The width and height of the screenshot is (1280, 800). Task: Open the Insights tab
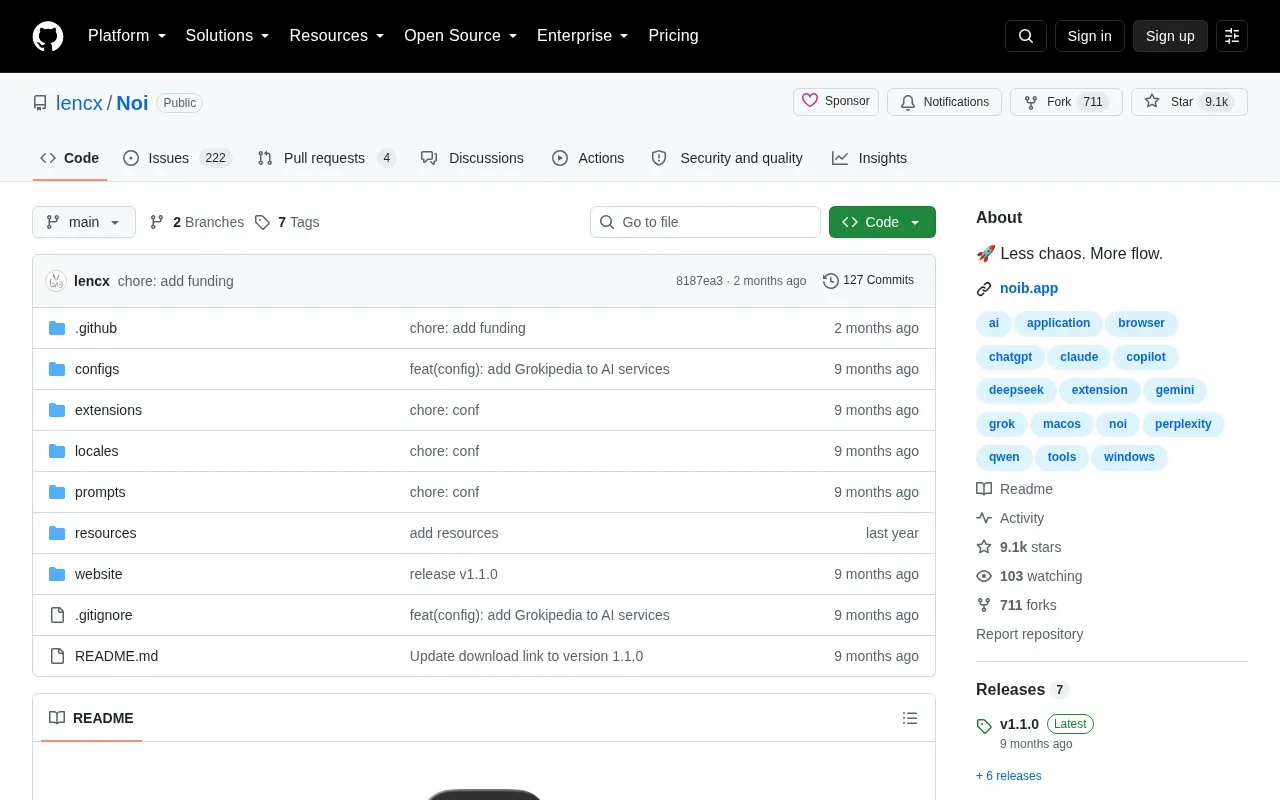(869, 158)
